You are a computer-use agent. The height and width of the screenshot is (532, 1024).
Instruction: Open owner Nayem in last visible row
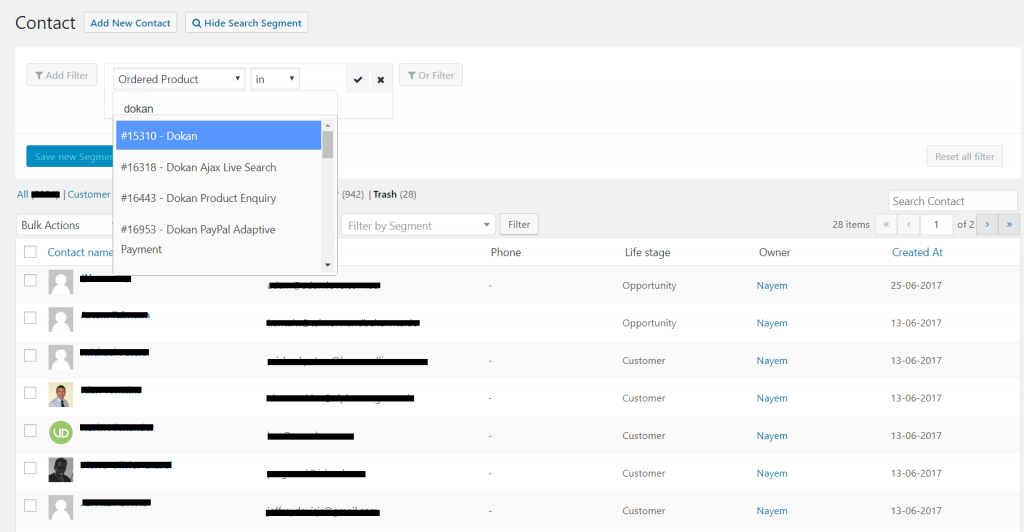pos(772,510)
